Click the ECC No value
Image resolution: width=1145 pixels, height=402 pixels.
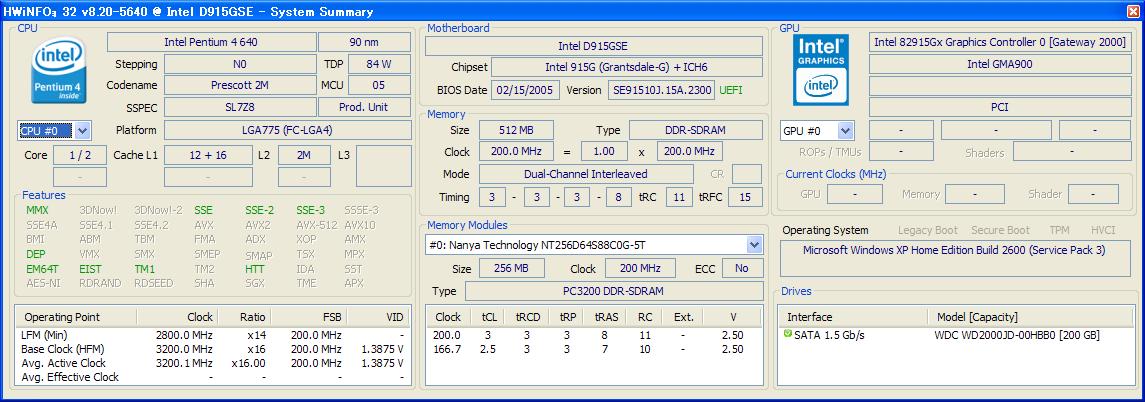click(742, 268)
